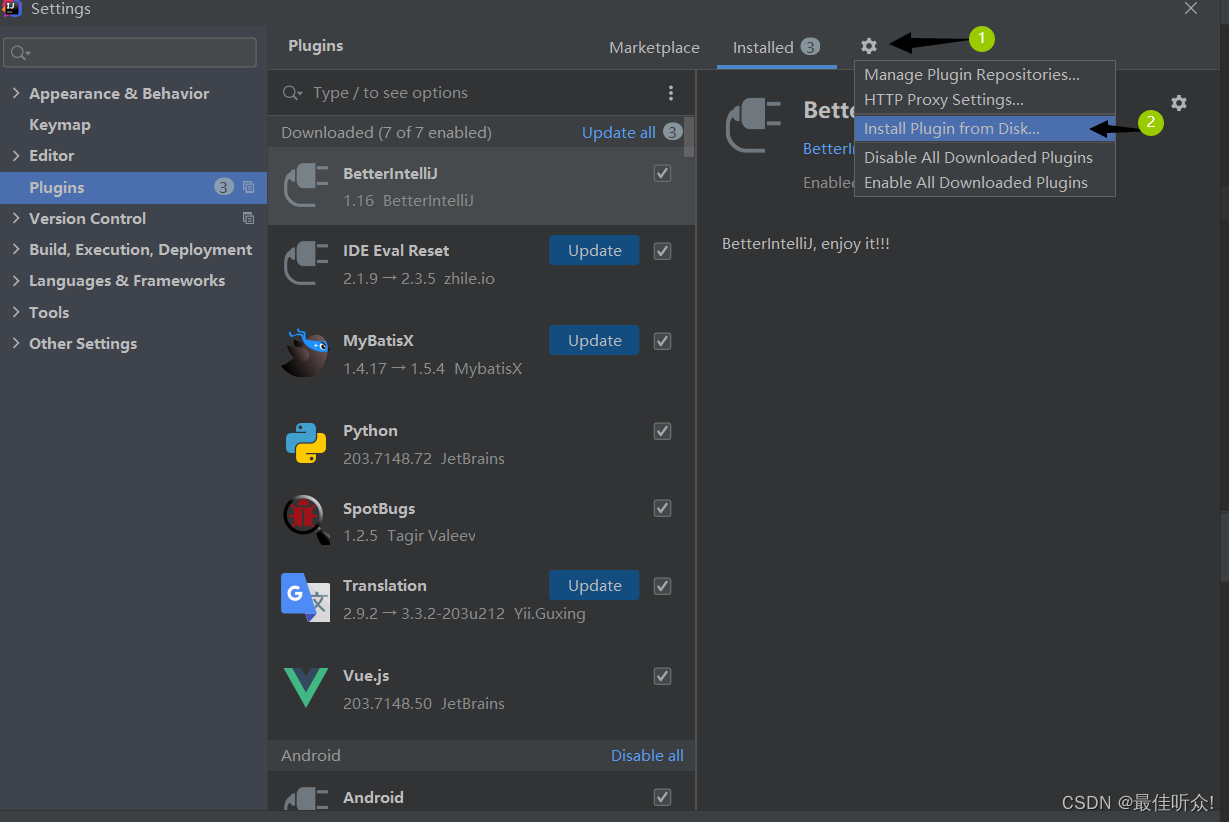The height and width of the screenshot is (822, 1229).
Task: Select Install Plugin from Disk
Action: pyautogui.click(x=984, y=129)
